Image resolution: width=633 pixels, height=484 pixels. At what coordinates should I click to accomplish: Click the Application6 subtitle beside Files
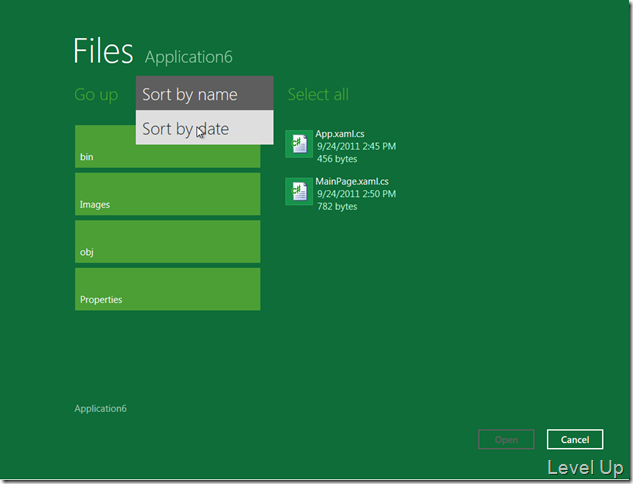189,57
